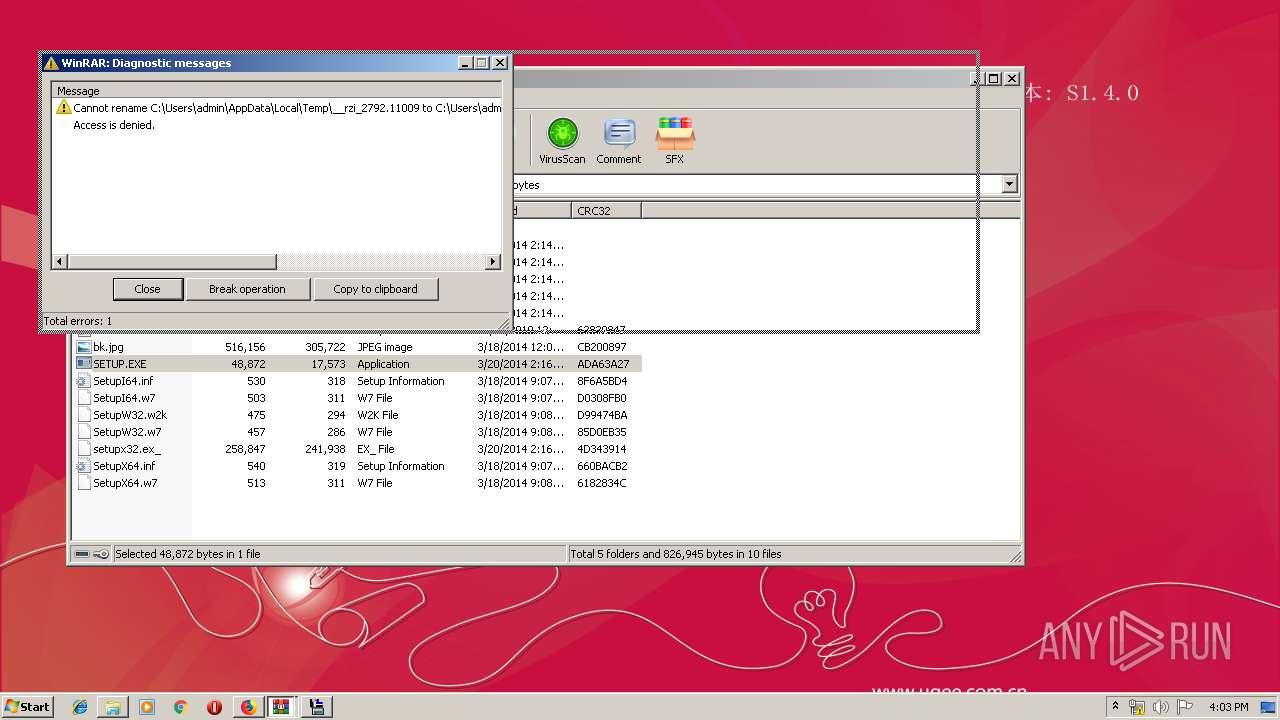Open Google Chrome from the taskbar
Screen dimensions: 1280x720
coord(180,707)
